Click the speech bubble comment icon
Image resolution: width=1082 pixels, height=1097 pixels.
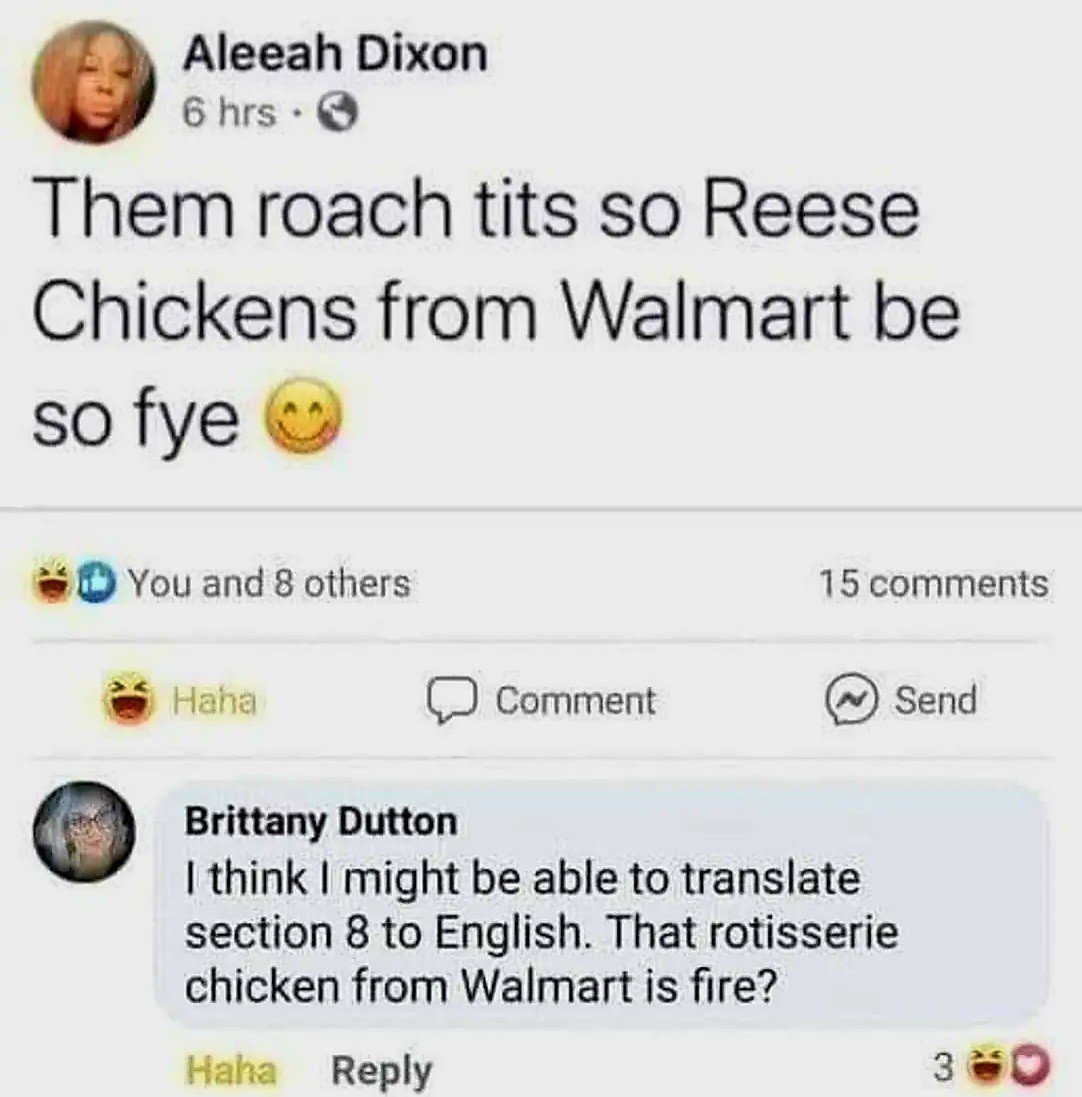pos(451,702)
